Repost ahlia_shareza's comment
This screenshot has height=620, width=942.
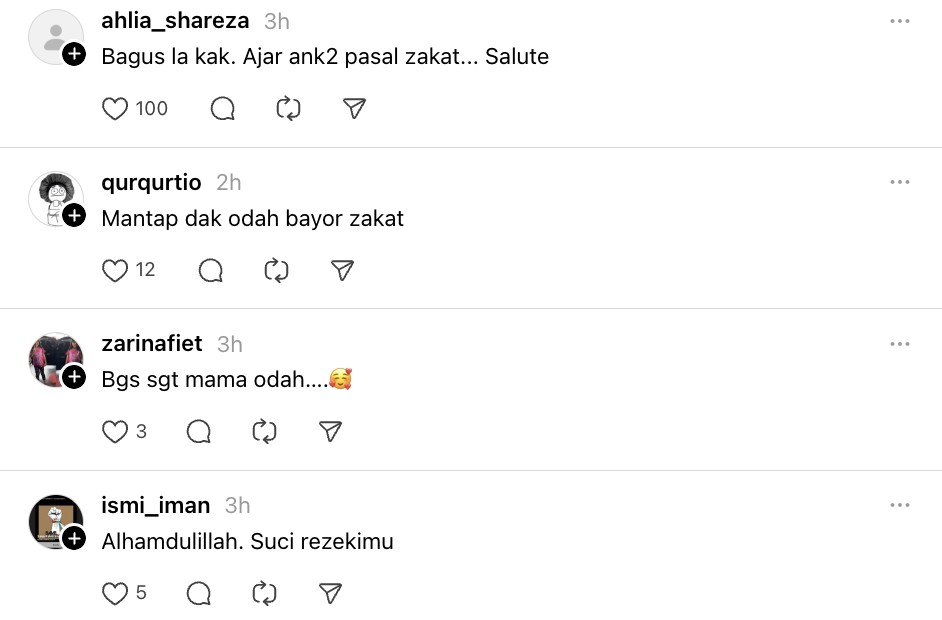click(x=288, y=108)
